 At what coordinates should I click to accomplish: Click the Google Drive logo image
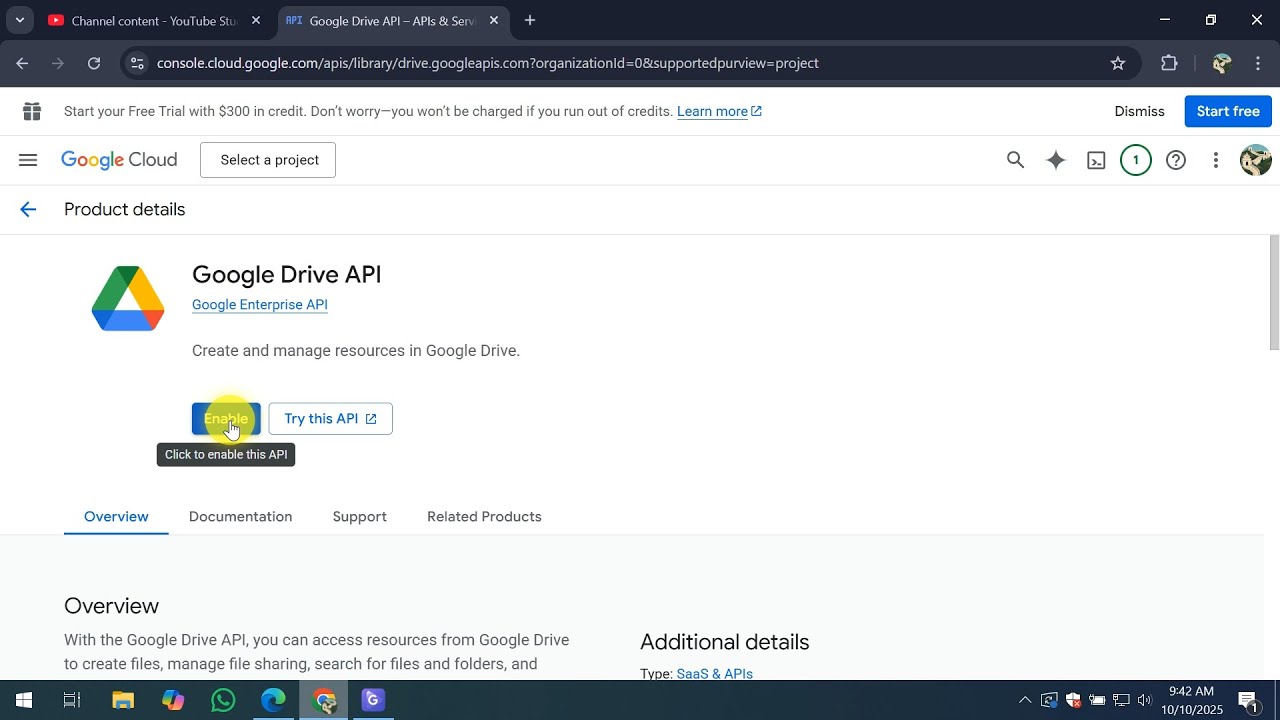[128, 298]
